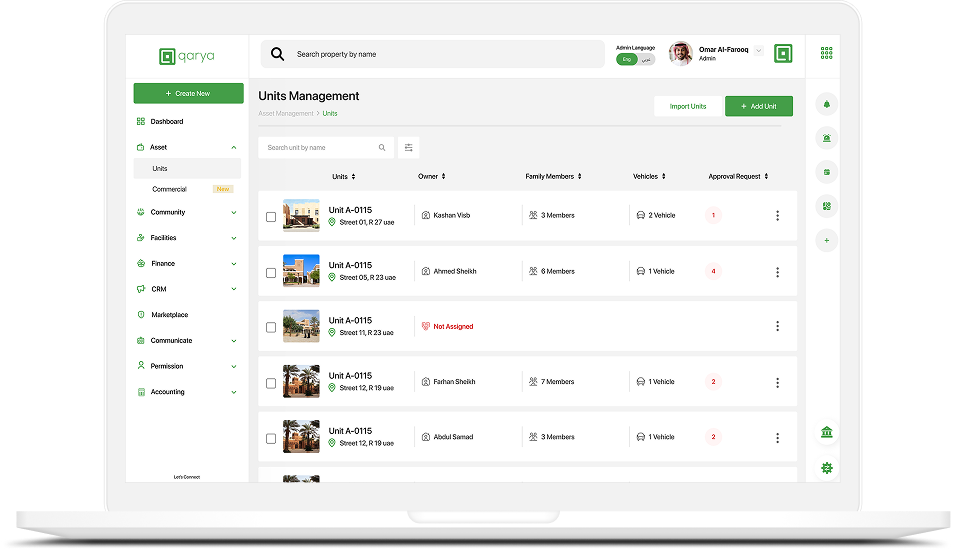Viewport: 953px width, 549px height.
Task: Switch admin language toggle to Arabic
Action: pos(646,59)
